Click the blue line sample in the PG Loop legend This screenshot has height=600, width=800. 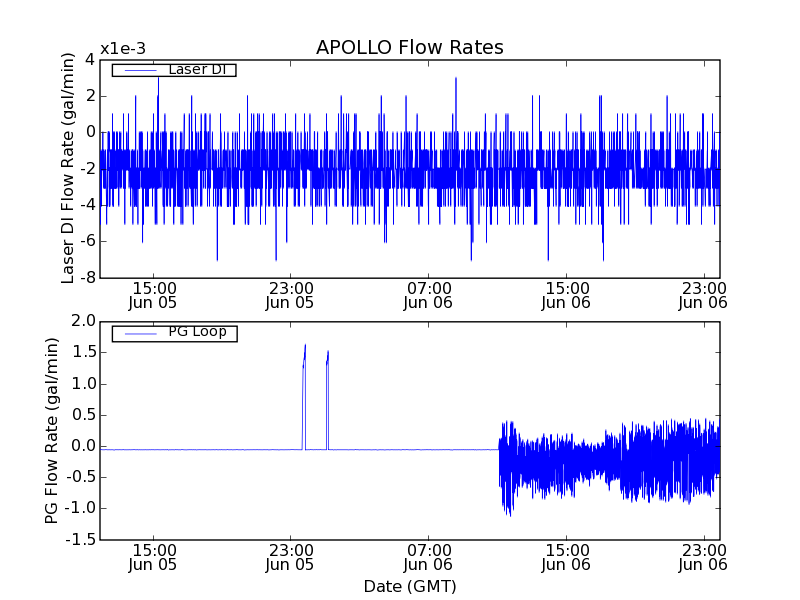pyautogui.click(x=140, y=334)
